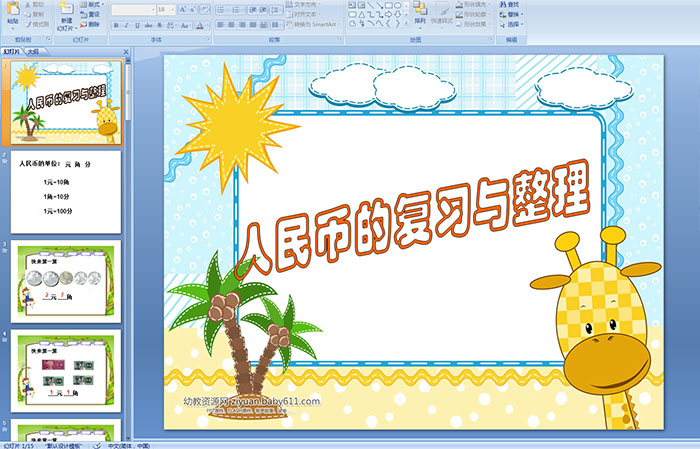Click the Find (查找) binoculars icon

coord(503,5)
